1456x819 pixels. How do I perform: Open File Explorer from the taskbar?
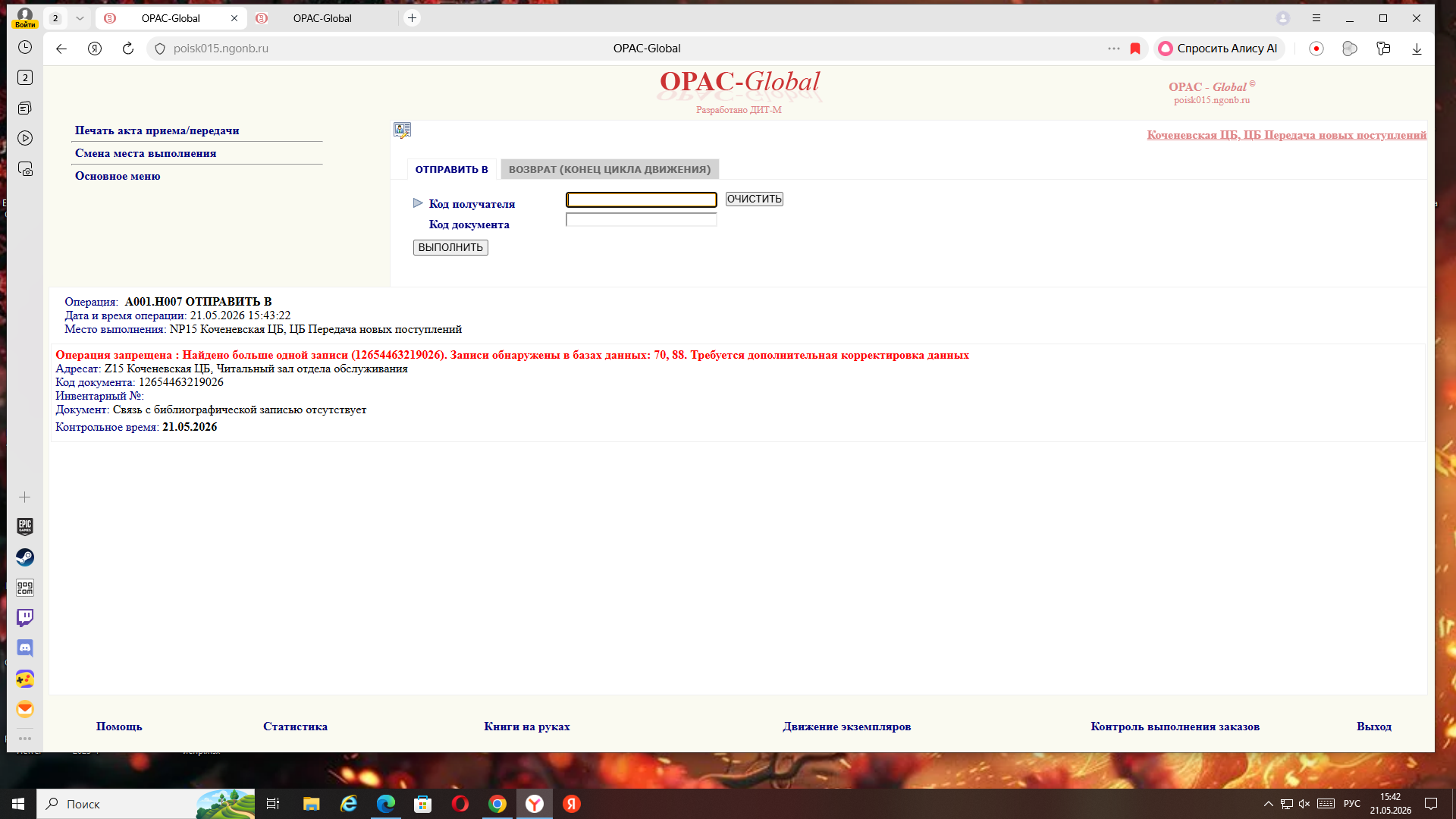pos(311,804)
